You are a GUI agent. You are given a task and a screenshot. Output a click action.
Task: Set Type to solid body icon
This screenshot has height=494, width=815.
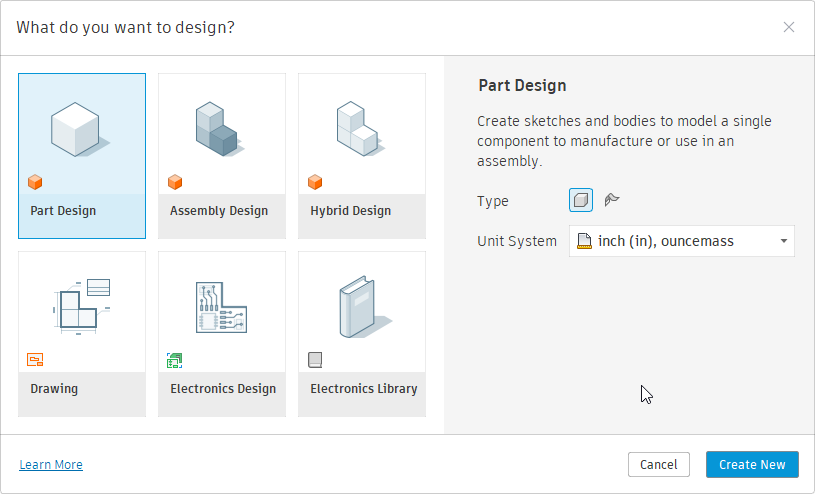click(581, 200)
